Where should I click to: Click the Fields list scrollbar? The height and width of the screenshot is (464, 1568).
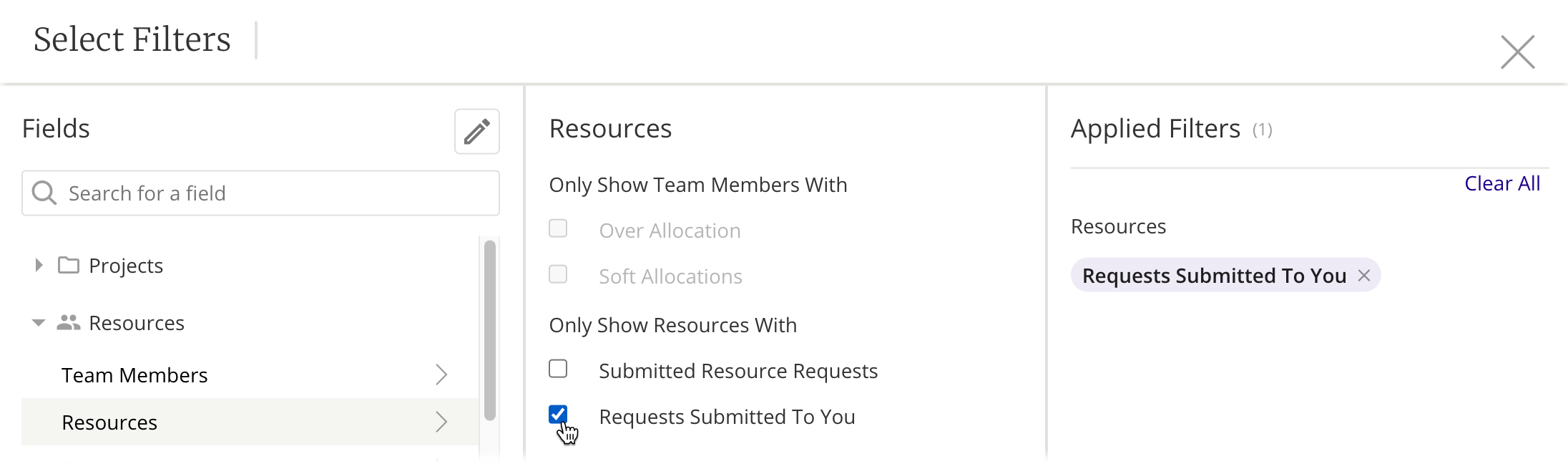point(490,330)
